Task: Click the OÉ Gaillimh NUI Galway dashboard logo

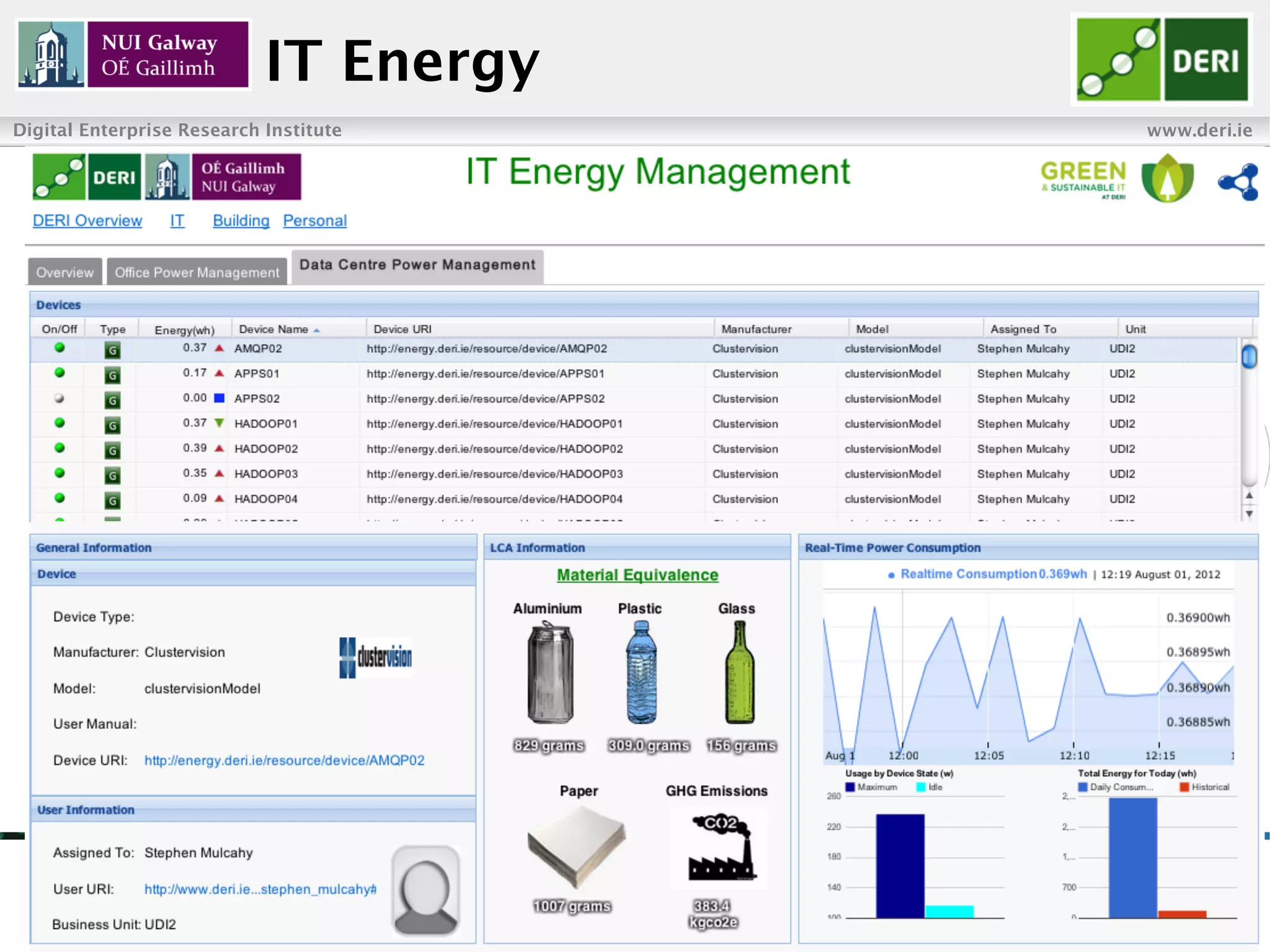Action: [223, 177]
